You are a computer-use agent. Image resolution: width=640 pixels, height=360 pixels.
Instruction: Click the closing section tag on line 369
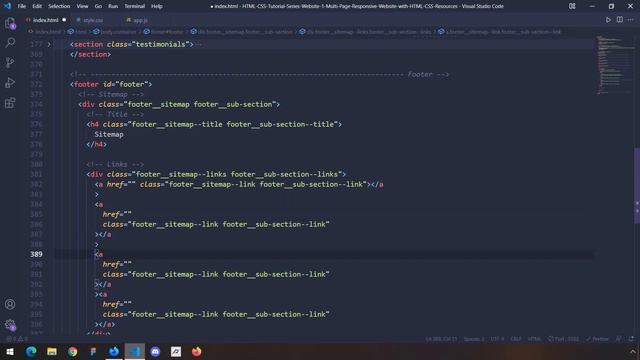pyautogui.click(x=90, y=54)
